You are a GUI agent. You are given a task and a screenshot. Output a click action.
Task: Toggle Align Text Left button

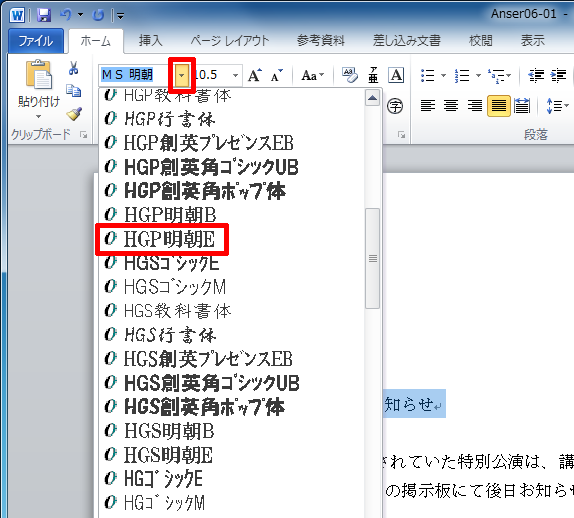coord(428,106)
